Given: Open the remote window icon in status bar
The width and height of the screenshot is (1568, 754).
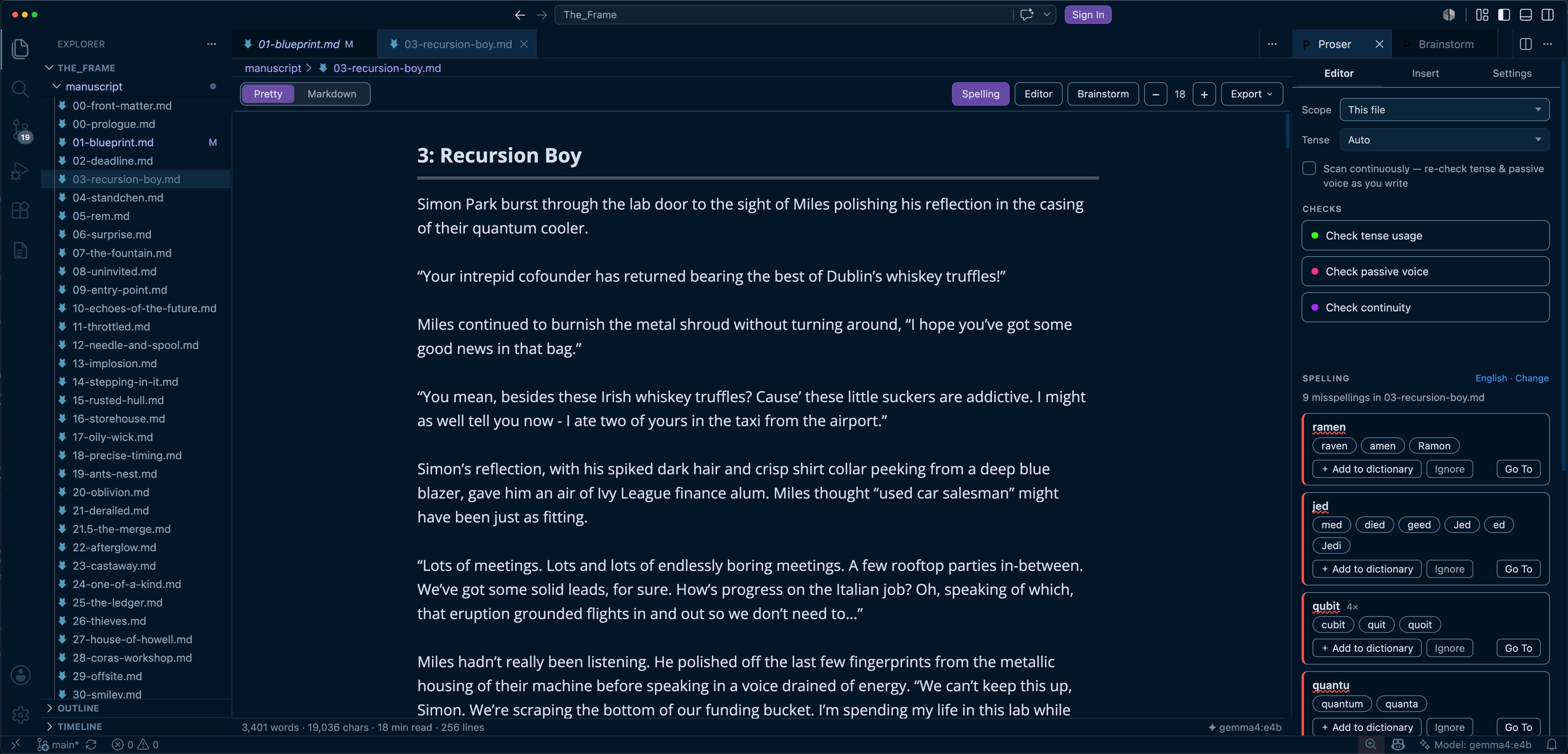Looking at the screenshot, I should click(x=16, y=744).
